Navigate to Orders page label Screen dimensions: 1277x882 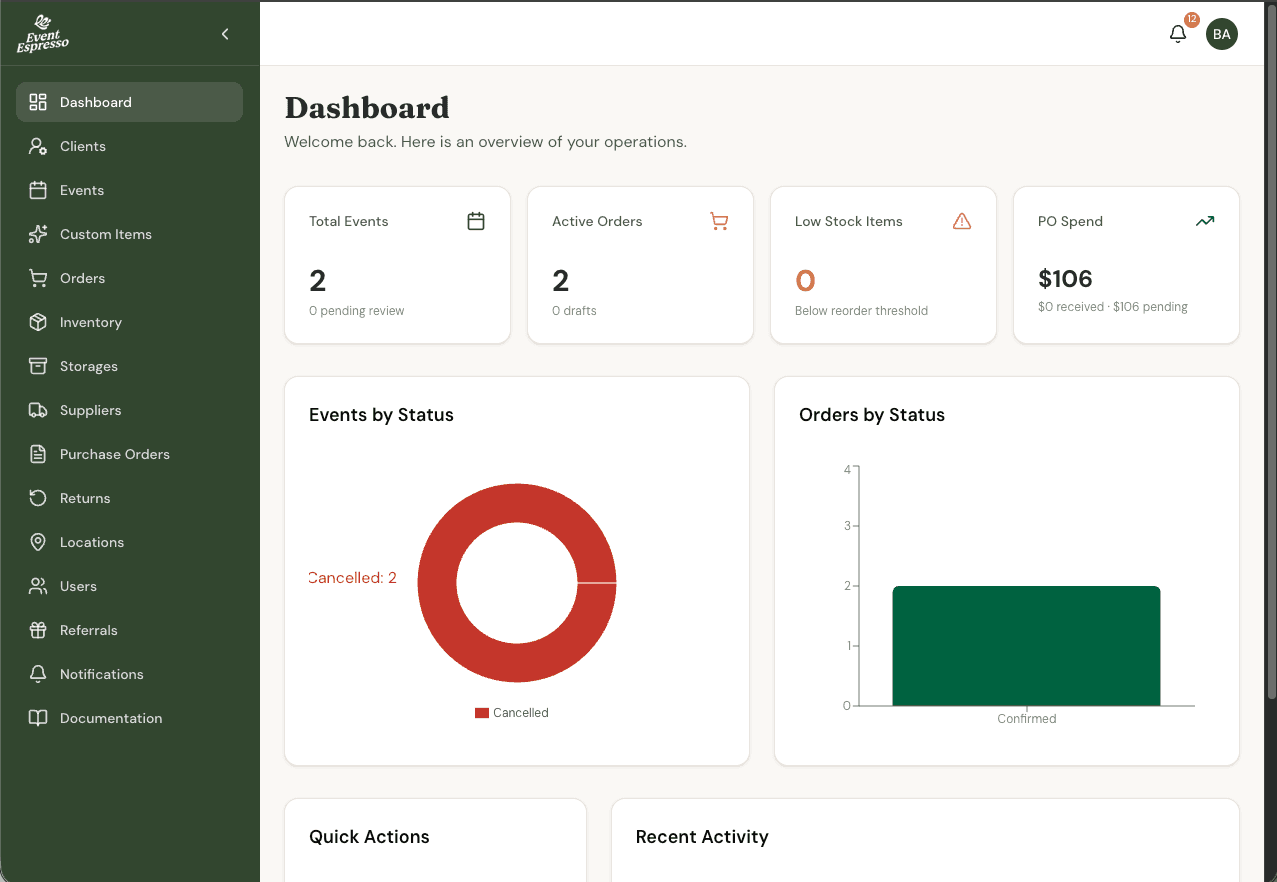(82, 278)
